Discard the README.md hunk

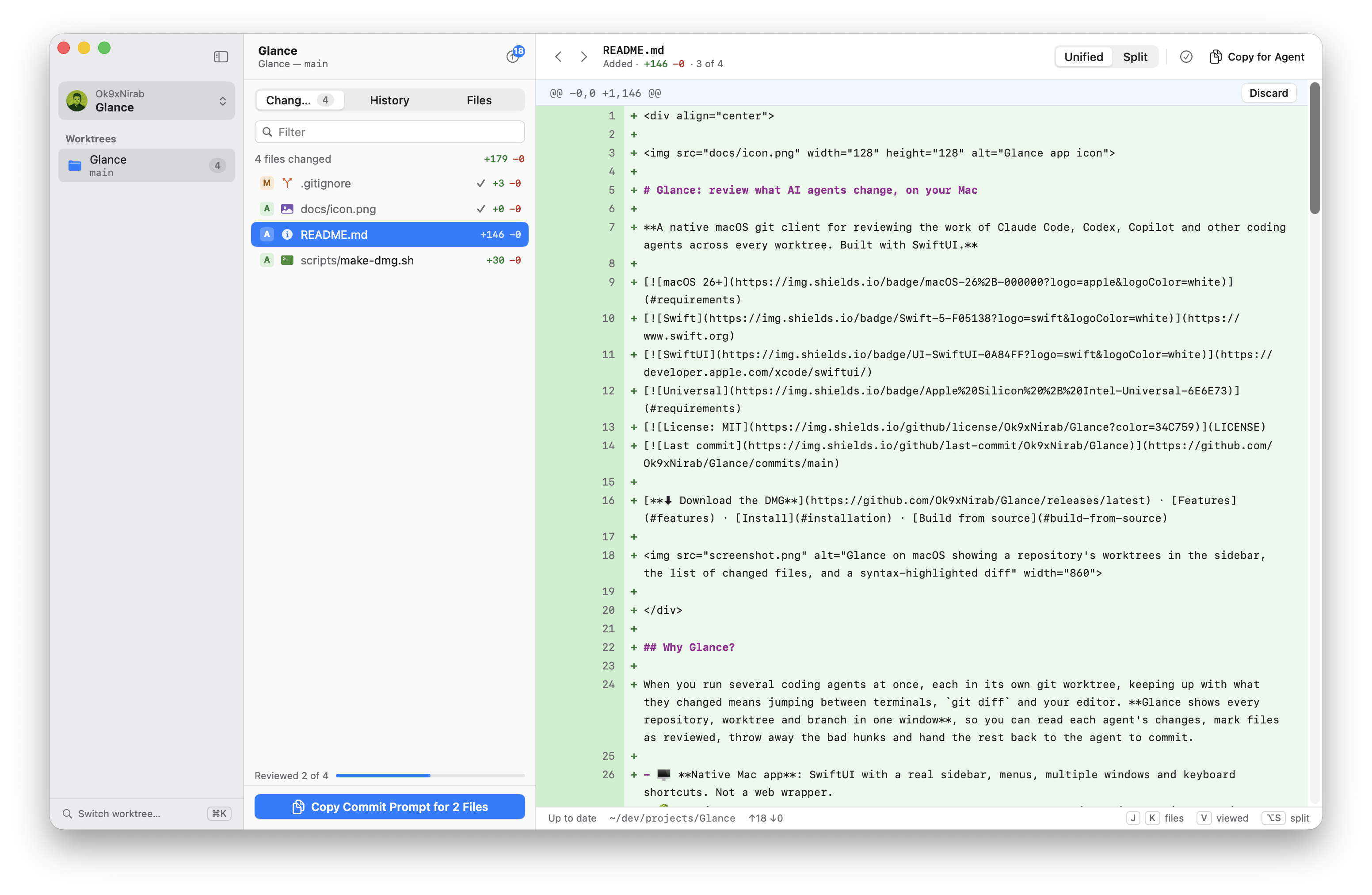coord(1268,93)
